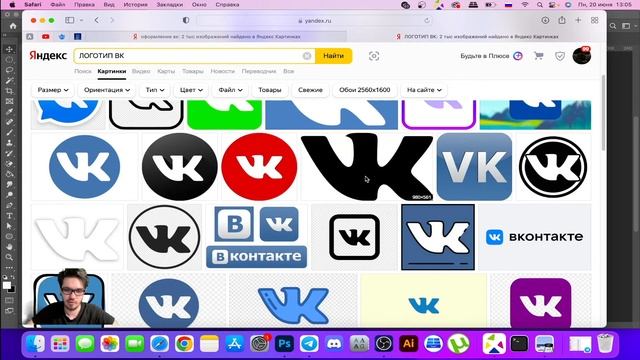Switch to the Видео tab
Viewport: 640px width, 360px height.
tap(141, 71)
